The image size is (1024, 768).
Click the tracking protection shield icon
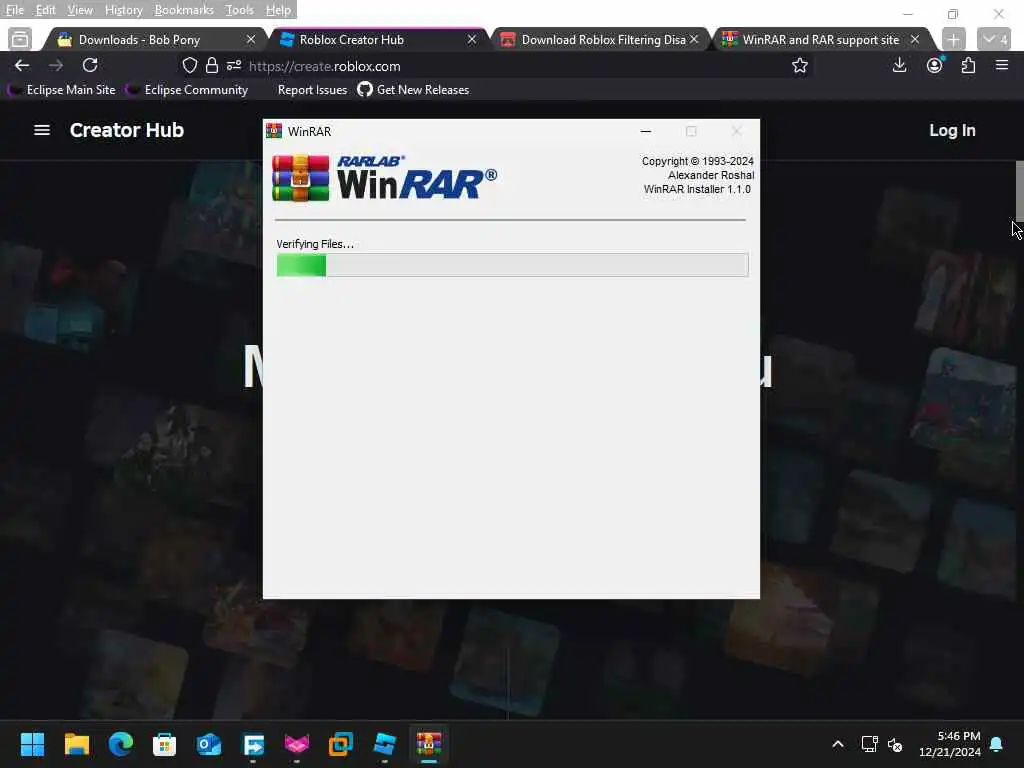(189, 65)
